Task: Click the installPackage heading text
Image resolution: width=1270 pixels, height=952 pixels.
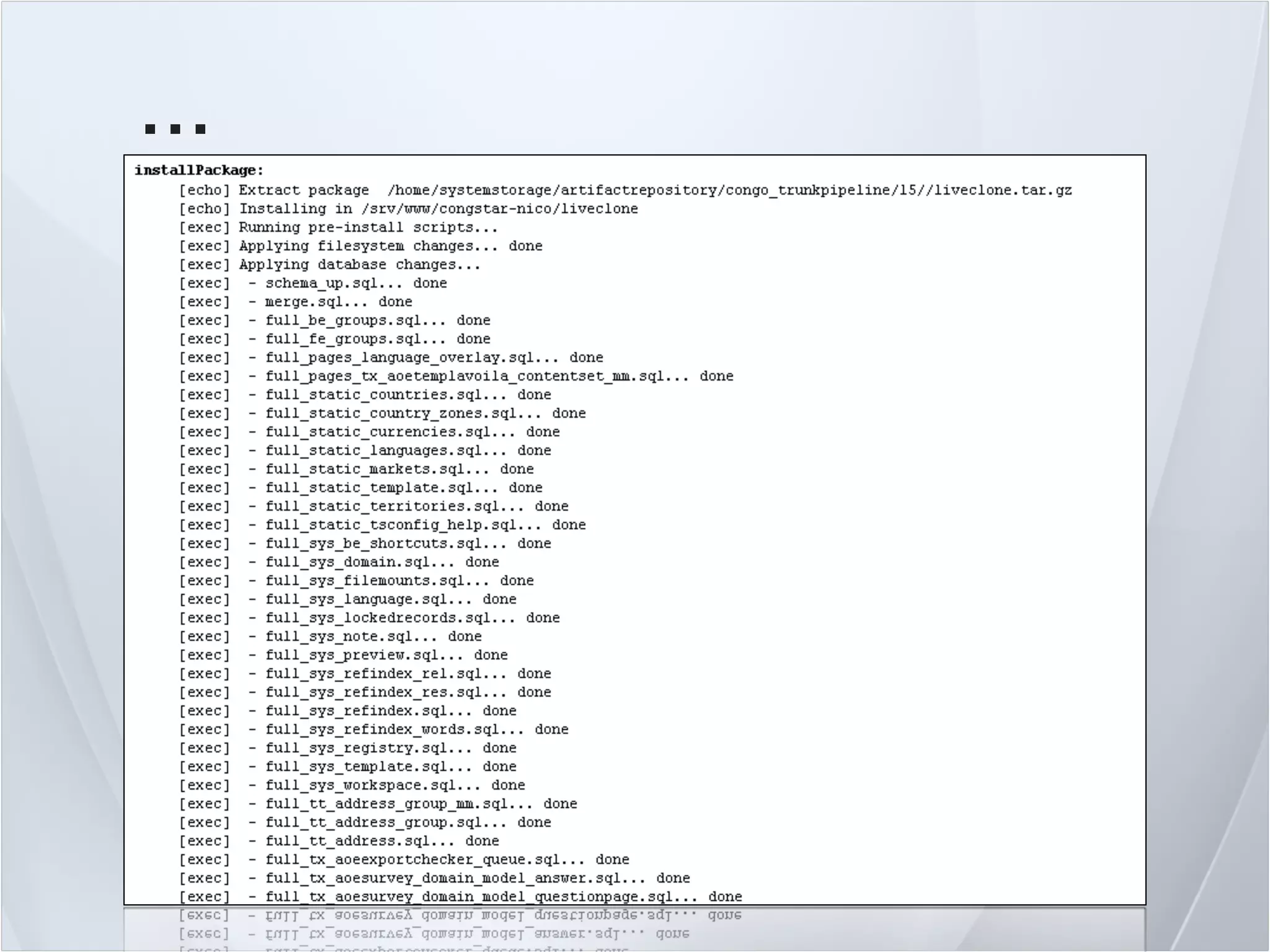Action: [199, 170]
